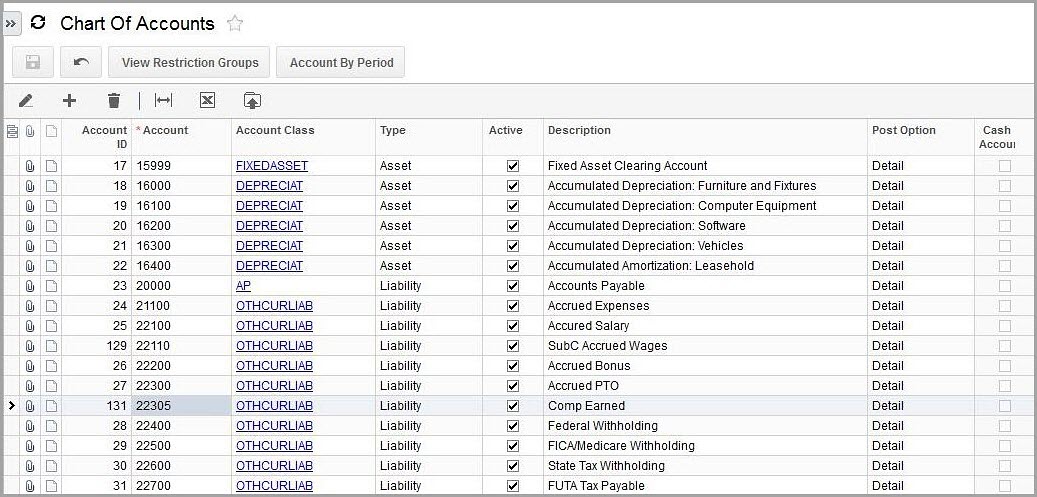Click the Account By Period button
This screenshot has height=497, width=1037.
coord(341,62)
